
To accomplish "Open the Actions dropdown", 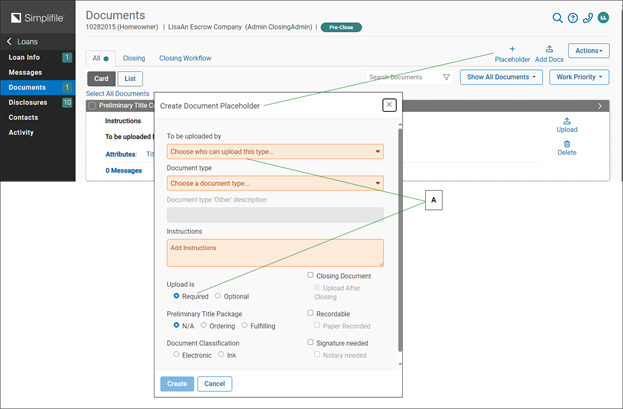I will (588, 51).
